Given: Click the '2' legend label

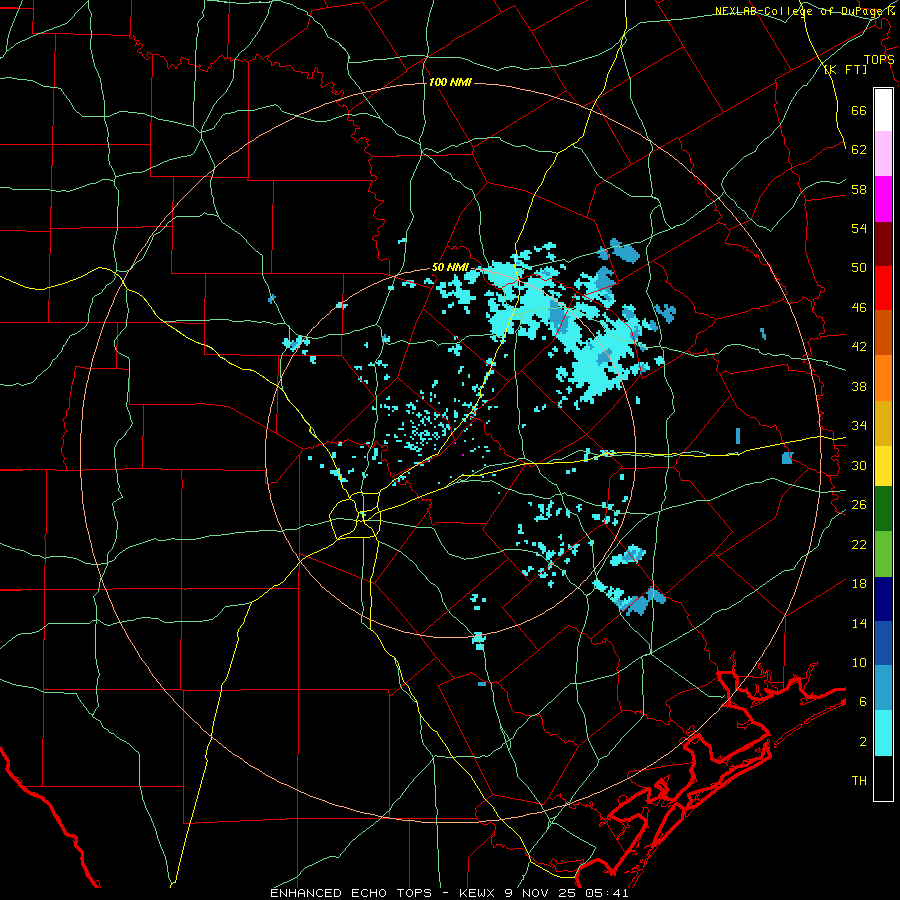Looking at the screenshot, I should pyautogui.click(x=863, y=742).
